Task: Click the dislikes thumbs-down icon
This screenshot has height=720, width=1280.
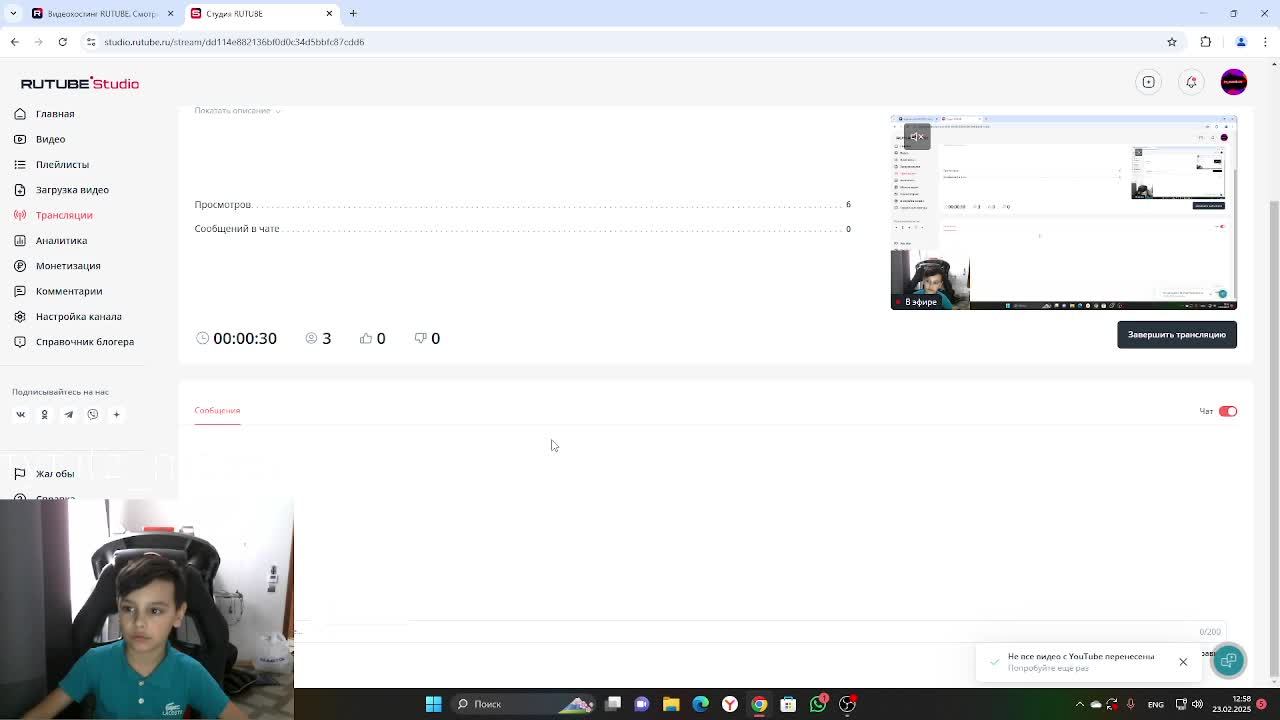Action: [x=420, y=338]
